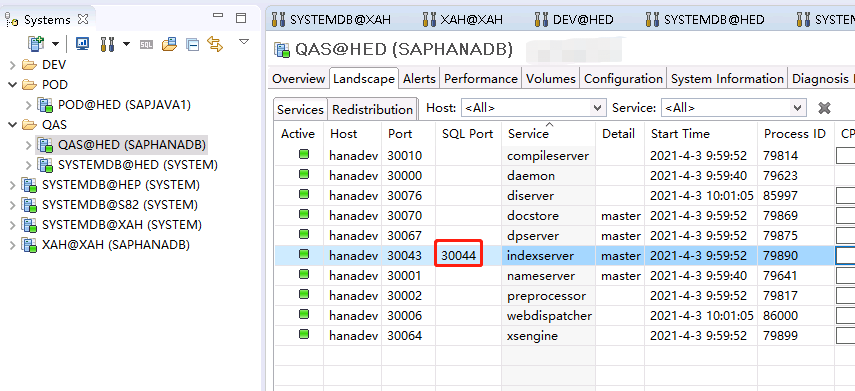The height and width of the screenshot is (391, 855).
Task: Clear filters with the X icon
Action: tap(824, 108)
